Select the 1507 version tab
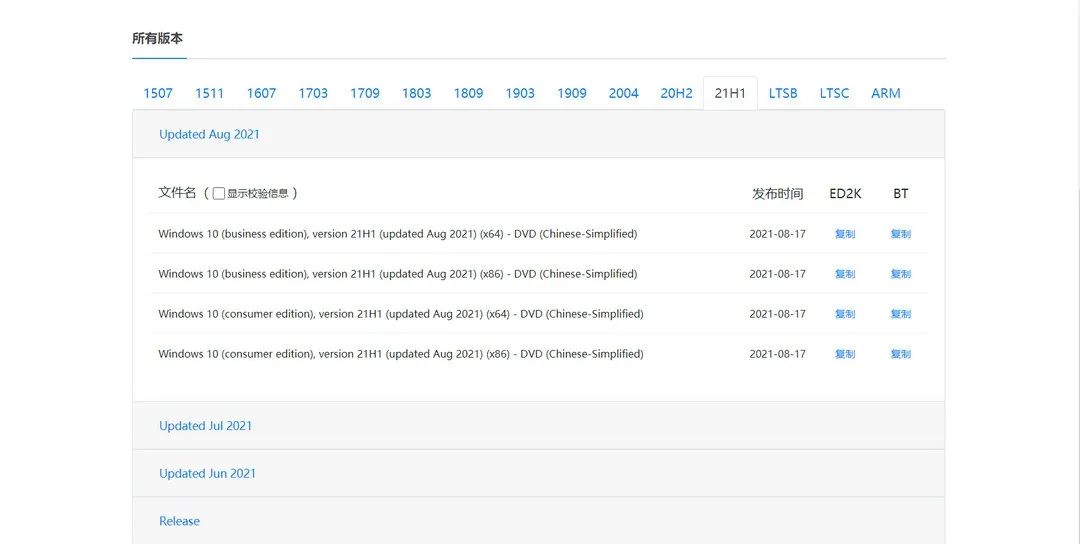 pyautogui.click(x=158, y=93)
